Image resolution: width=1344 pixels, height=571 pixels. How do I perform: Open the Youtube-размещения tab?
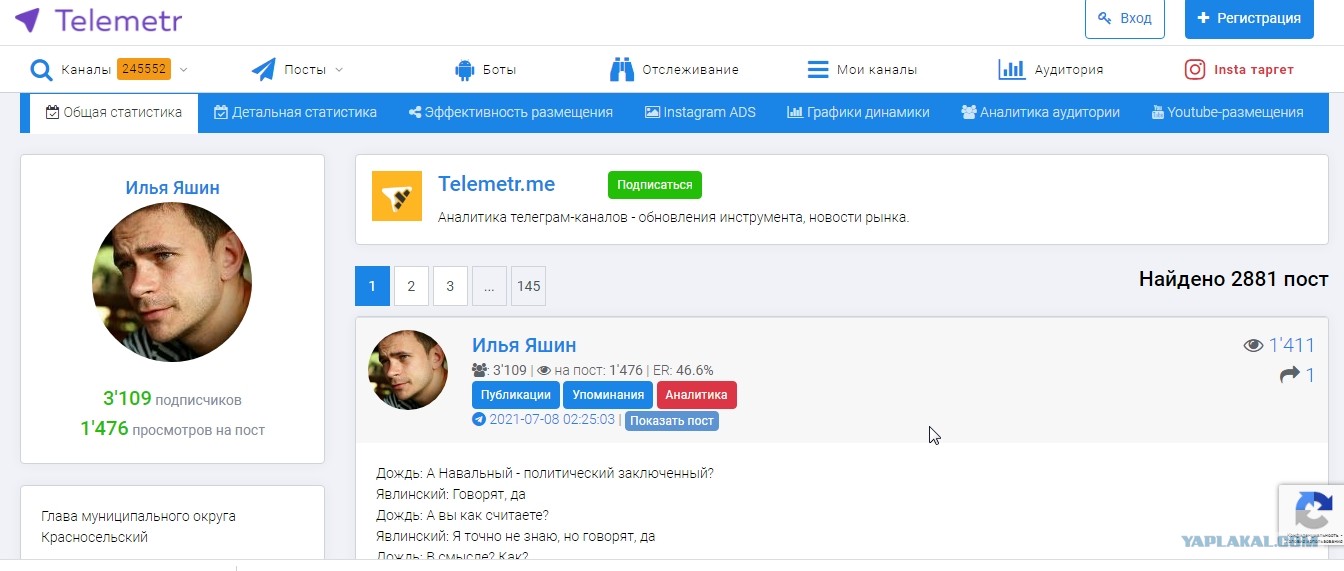tap(1227, 112)
